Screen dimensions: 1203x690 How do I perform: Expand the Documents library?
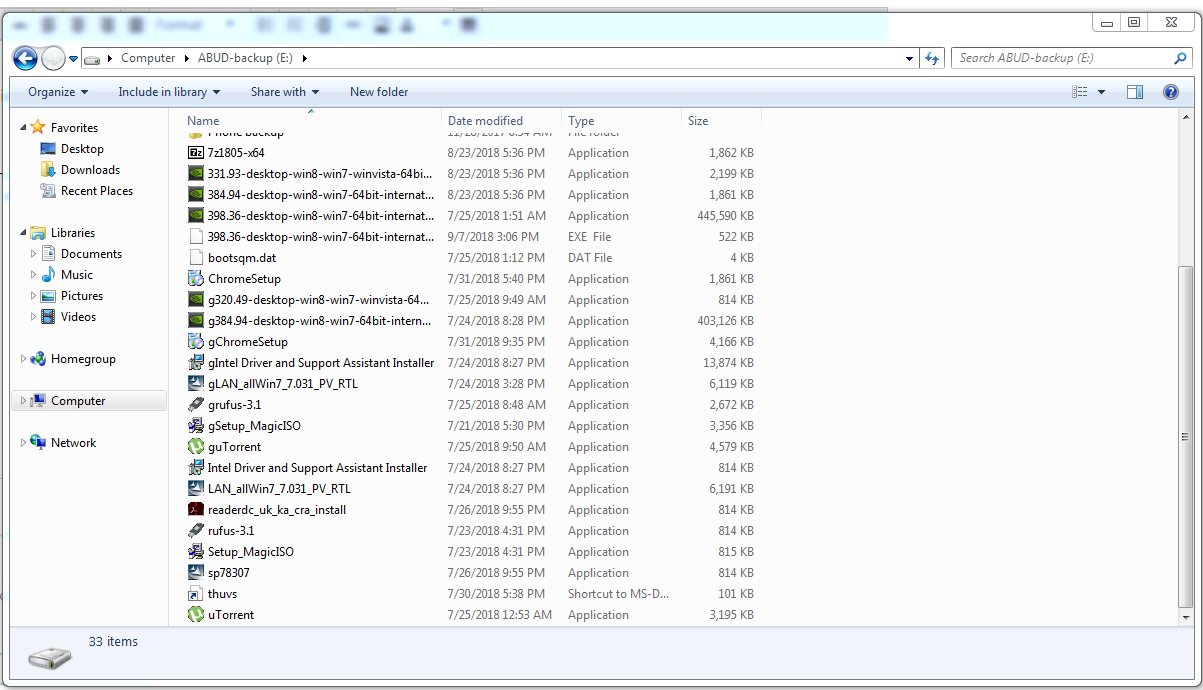click(33, 254)
